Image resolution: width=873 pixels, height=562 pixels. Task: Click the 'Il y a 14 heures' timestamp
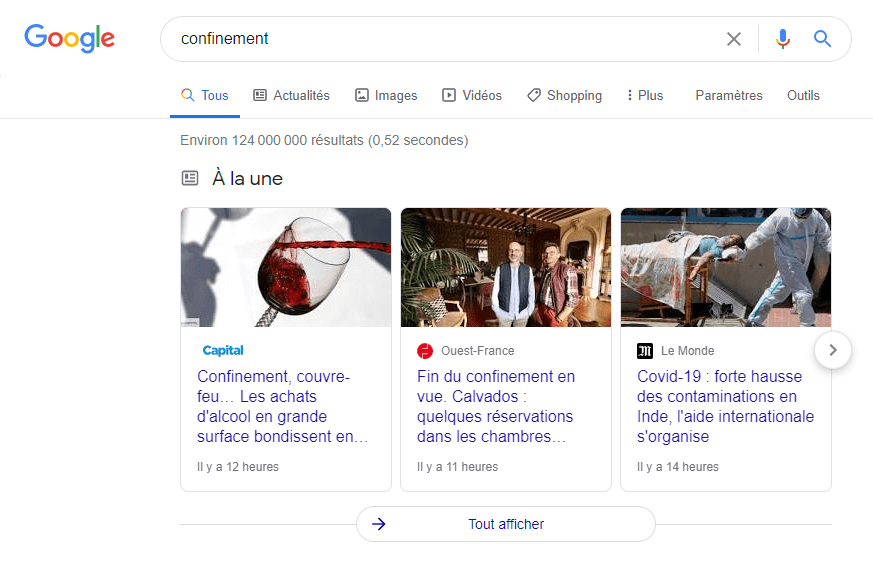[x=678, y=467]
